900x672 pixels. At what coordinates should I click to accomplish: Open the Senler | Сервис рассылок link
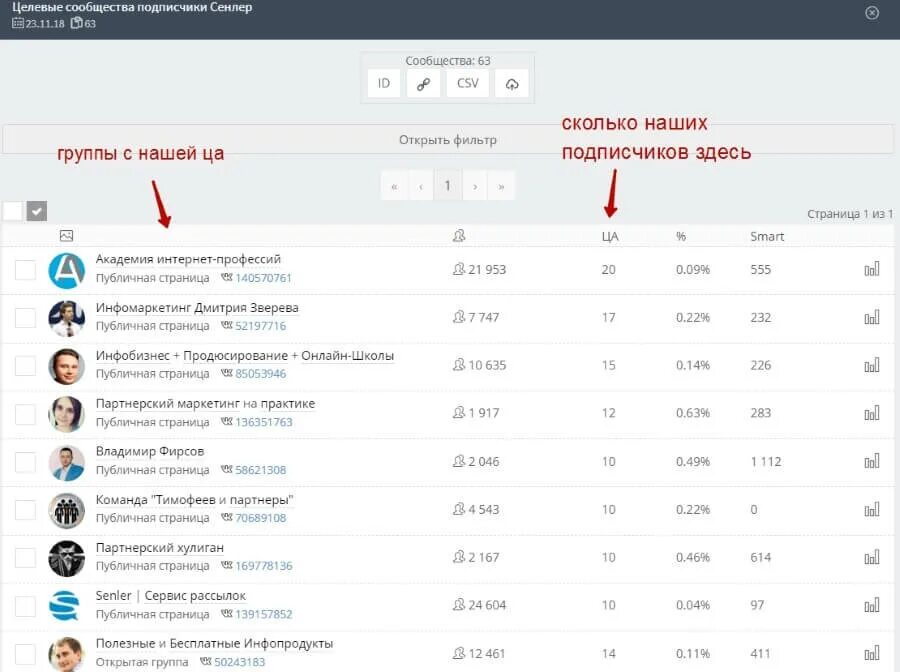click(x=170, y=596)
